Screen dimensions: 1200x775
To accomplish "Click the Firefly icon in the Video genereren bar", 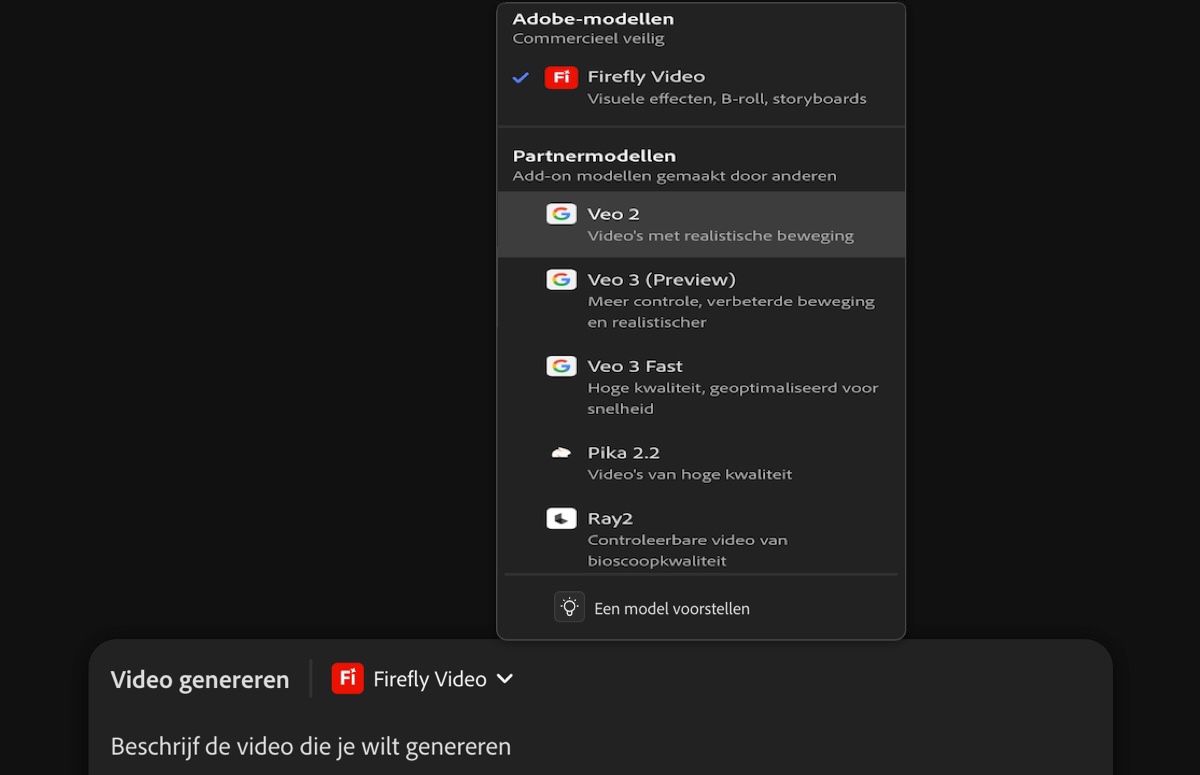I will click(346, 678).
